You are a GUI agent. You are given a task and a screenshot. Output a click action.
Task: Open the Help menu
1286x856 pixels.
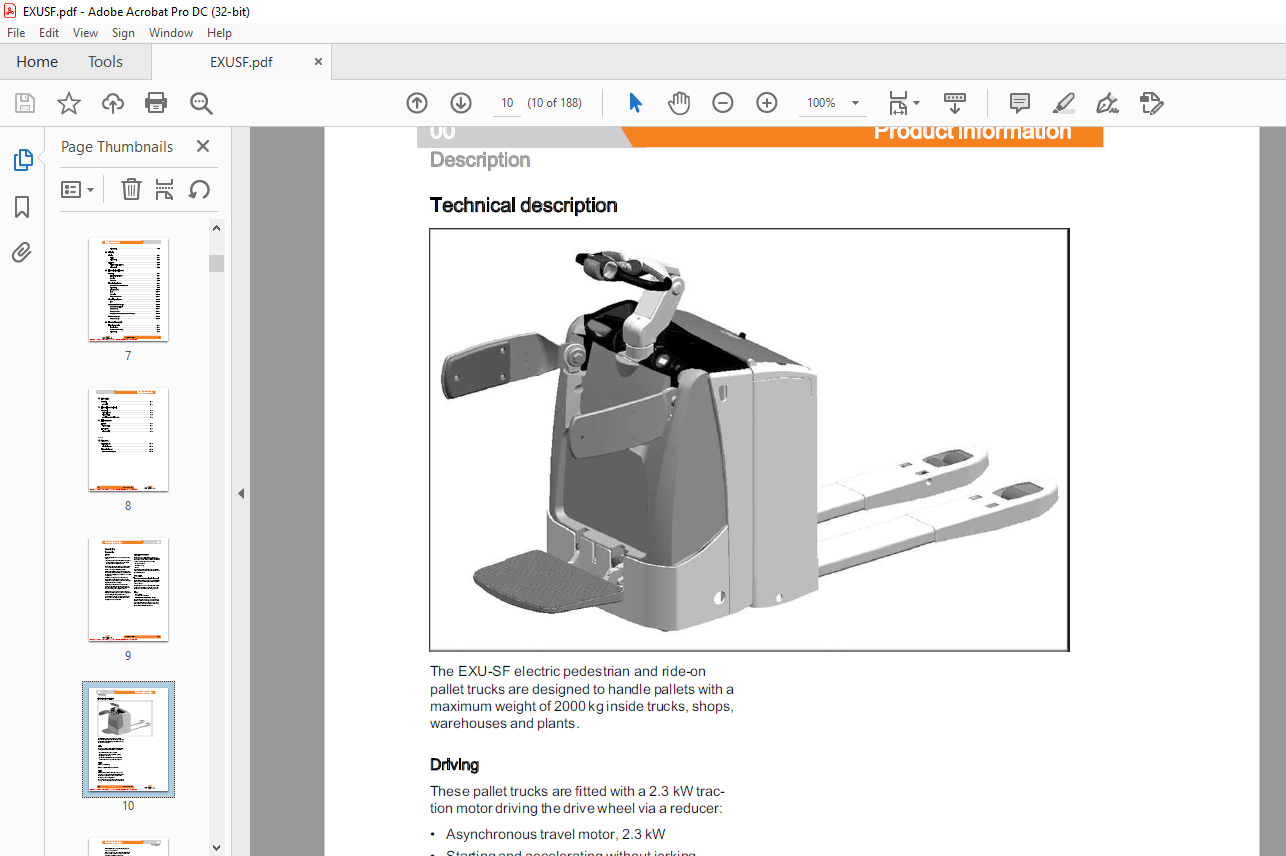coord(219,33)
